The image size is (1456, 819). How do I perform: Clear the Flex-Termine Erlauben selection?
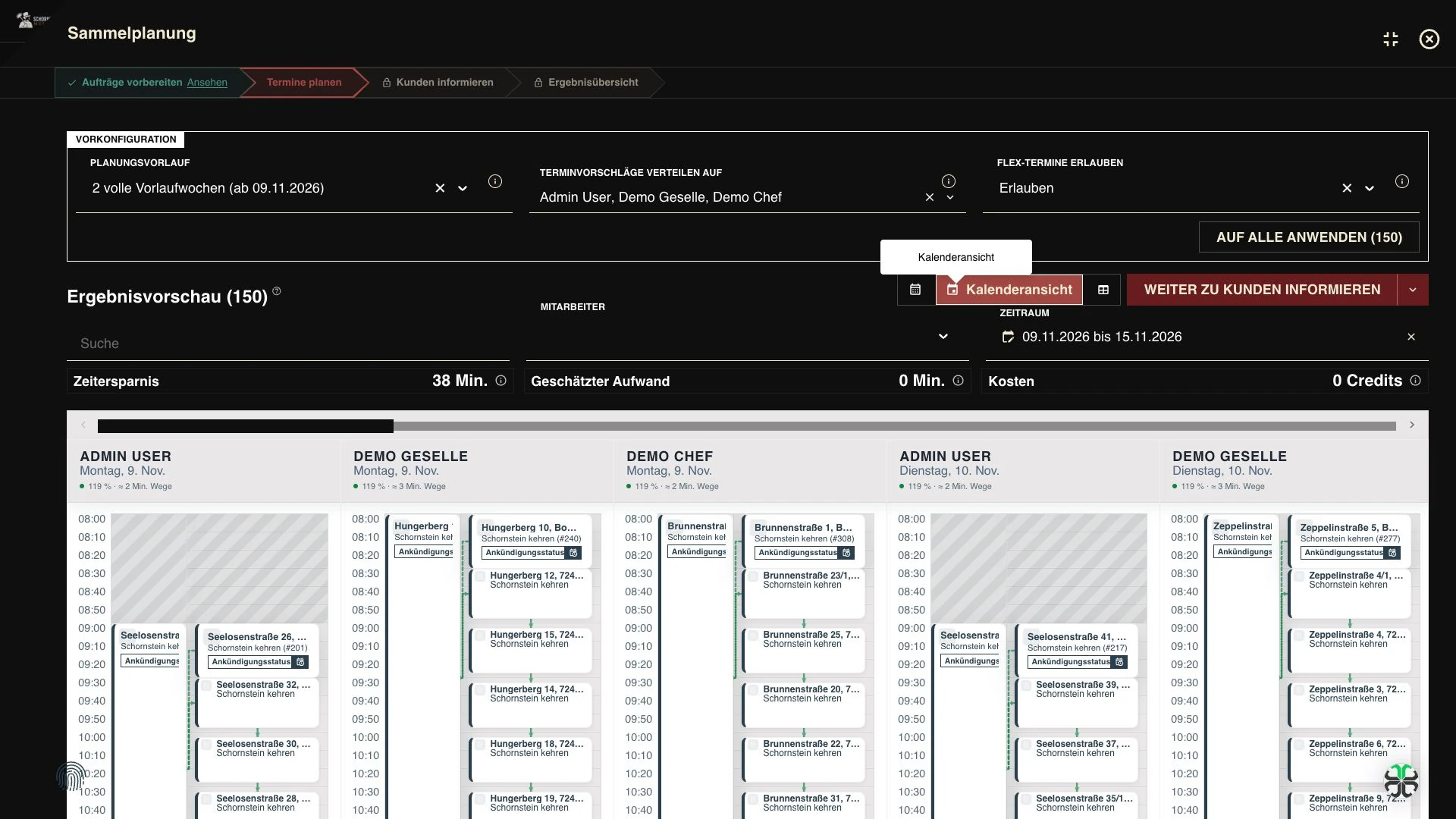[x=1347, y=188]
